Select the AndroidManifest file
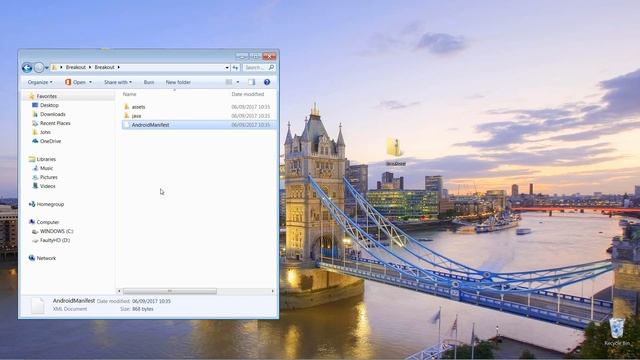Image resolution: width=640 pixels, height=360 pixels. [150, 125]
